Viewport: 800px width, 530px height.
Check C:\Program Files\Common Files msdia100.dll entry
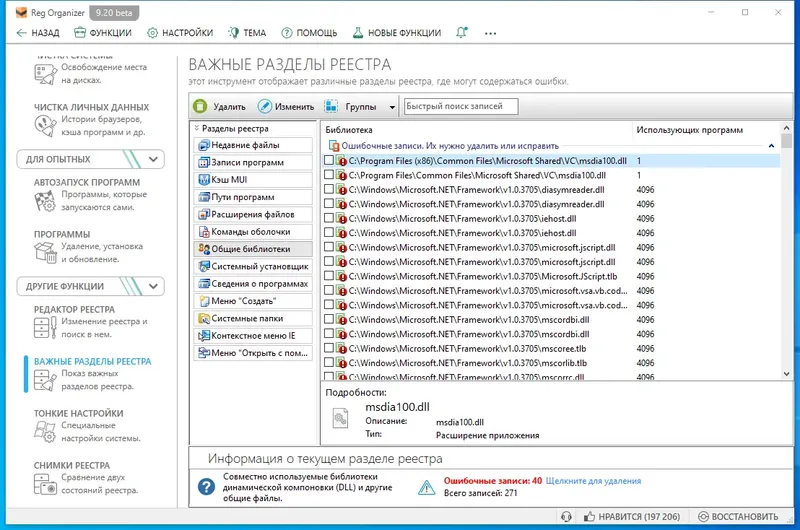click(x=329, y=174)
